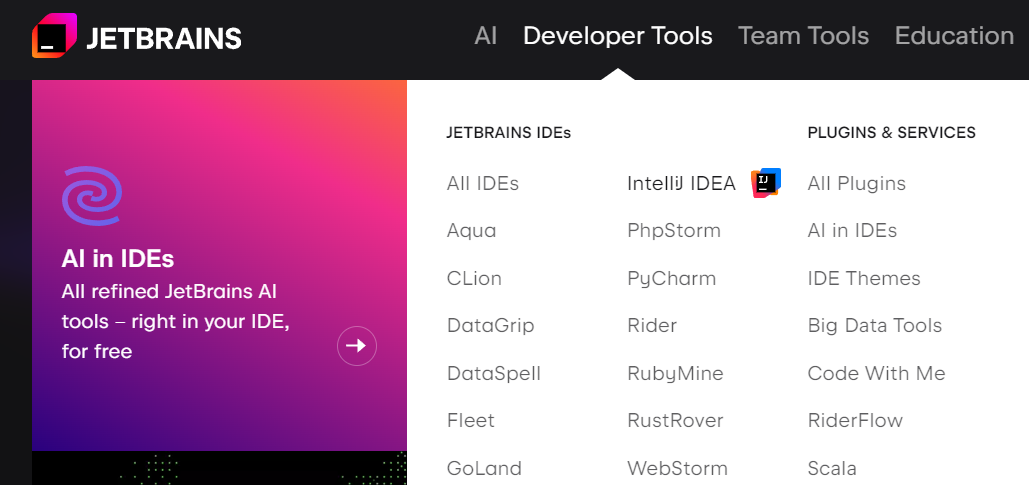Open the All IDEs link
The image size is (1029, 485).
point(483,183)
